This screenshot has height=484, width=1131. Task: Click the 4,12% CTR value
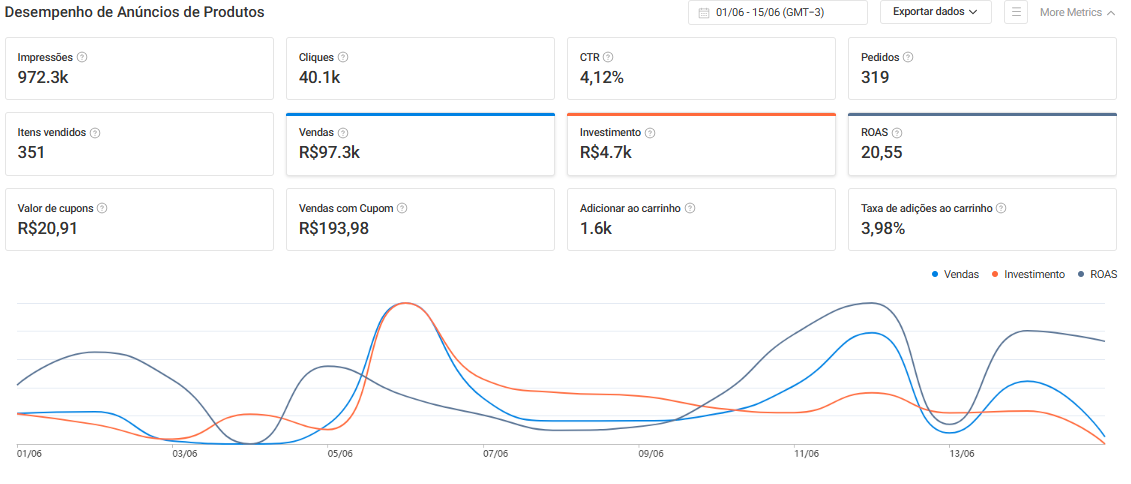602,77
